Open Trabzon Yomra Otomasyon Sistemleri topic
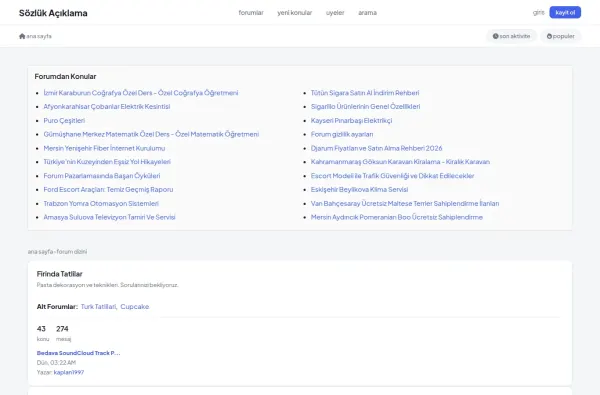 tap(101, 203)
